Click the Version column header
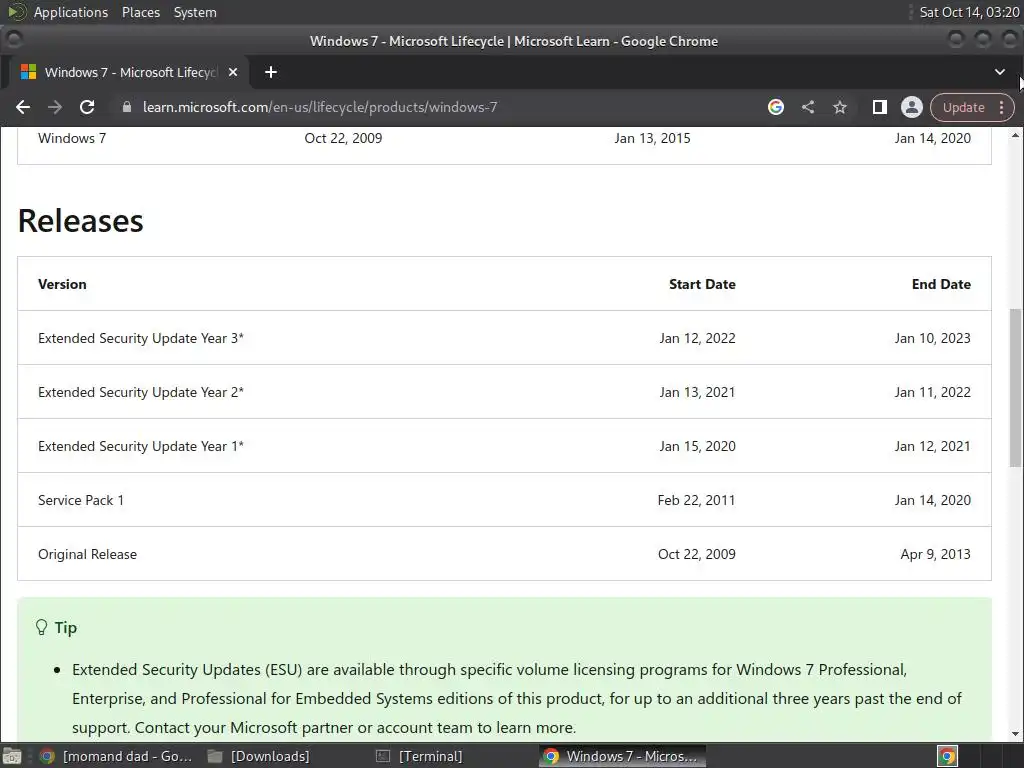 62,284
